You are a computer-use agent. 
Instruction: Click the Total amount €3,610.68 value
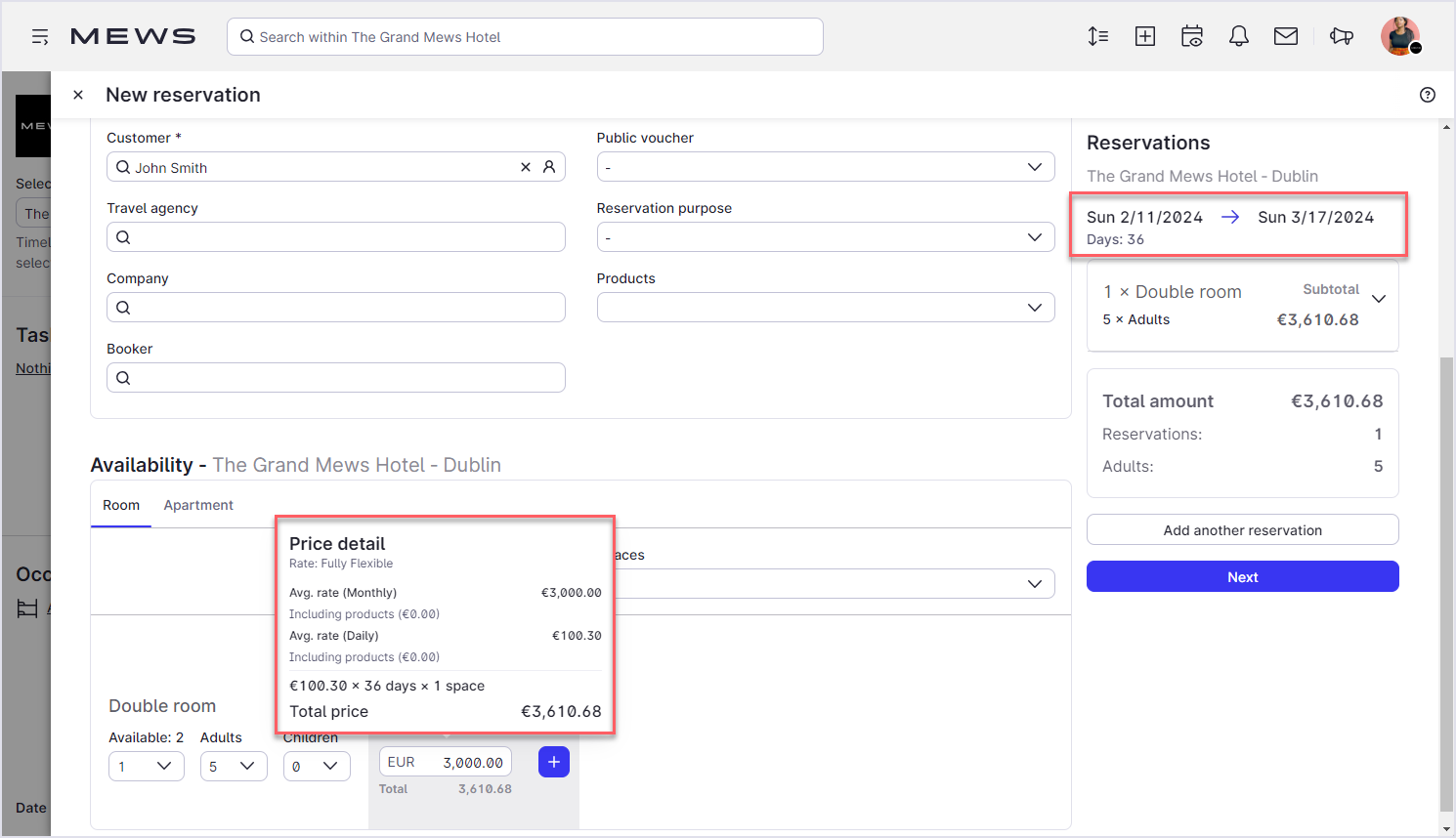click(1337, 401)
